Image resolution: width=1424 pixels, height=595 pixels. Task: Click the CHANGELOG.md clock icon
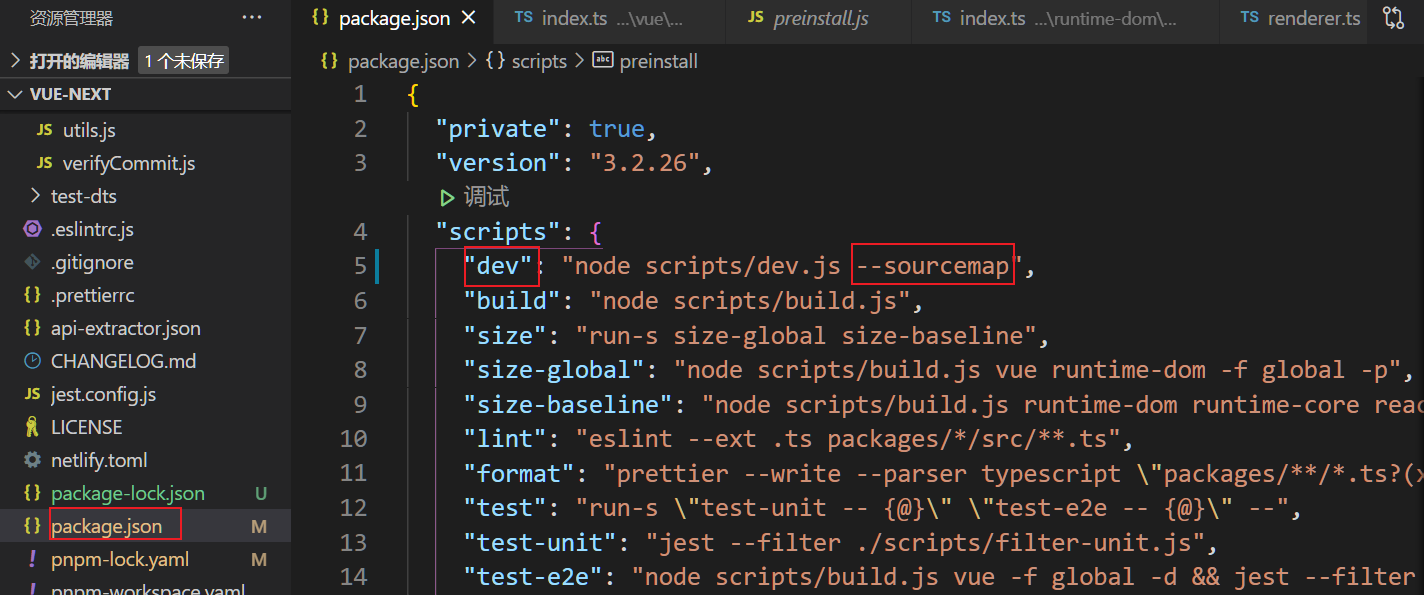coord(32,361)
